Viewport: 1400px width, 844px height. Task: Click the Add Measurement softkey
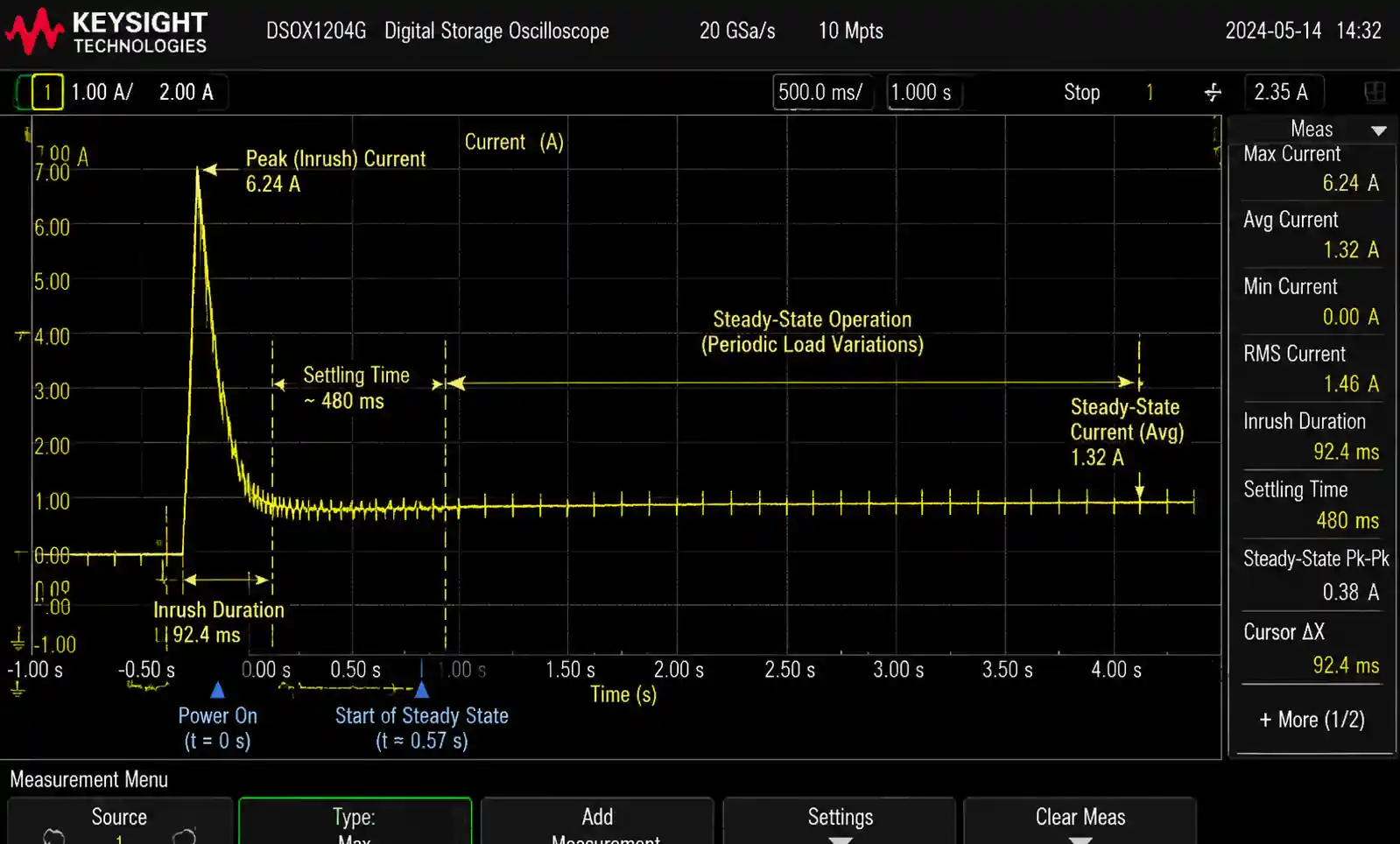[597, 821]
